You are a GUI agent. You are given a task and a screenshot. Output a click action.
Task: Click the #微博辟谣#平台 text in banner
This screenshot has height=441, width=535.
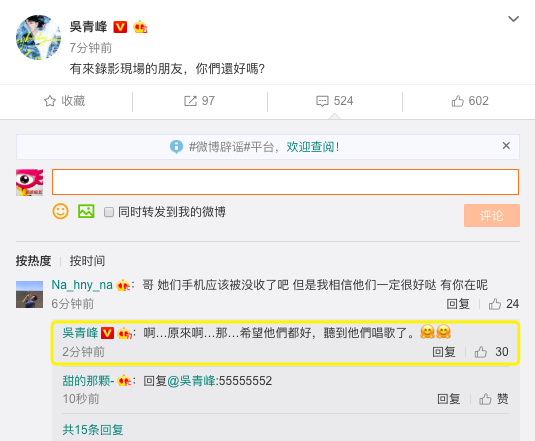(x=233, y=147)
